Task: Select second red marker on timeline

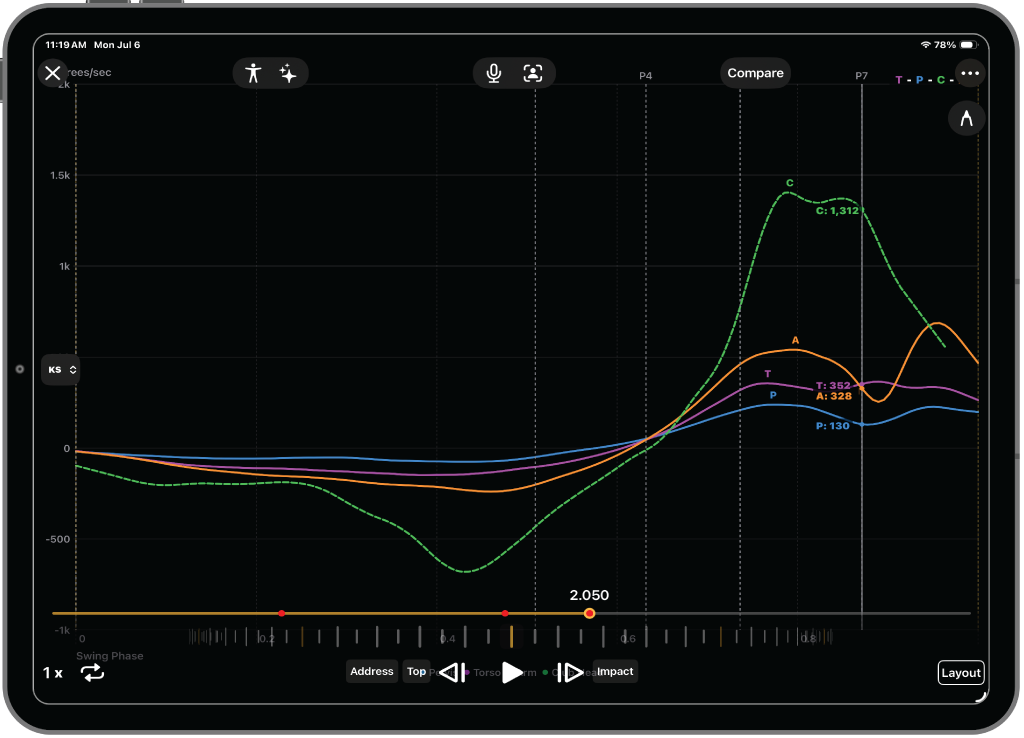Action: click(505, 614)
